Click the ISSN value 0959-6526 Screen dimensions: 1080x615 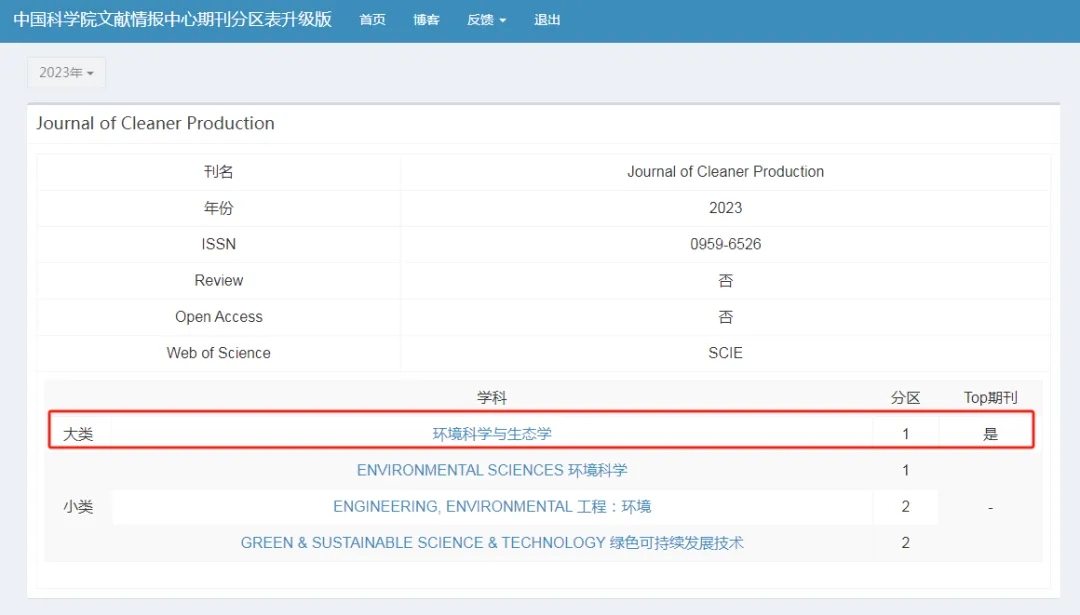[725, 244]
